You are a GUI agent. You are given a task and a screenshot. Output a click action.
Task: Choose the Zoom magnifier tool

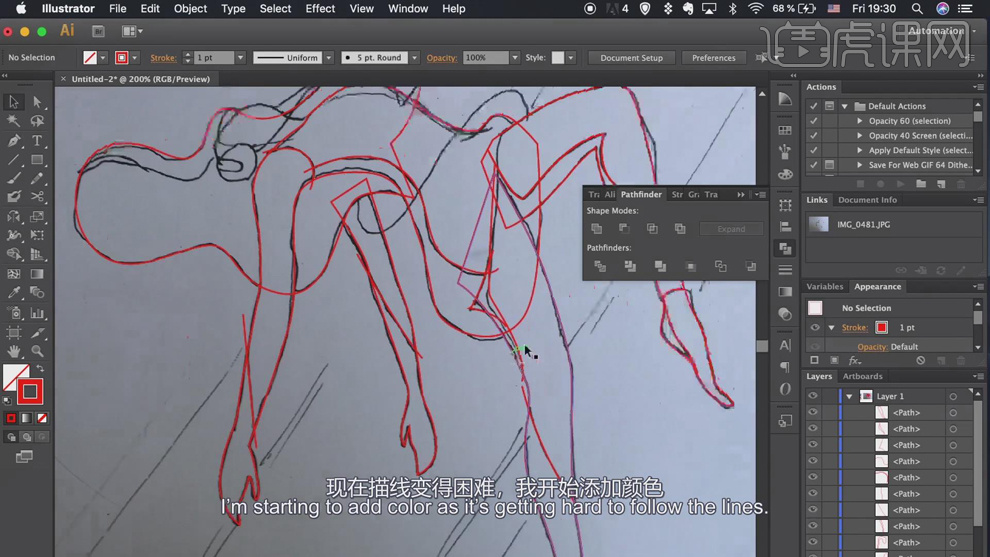point(37,351)
